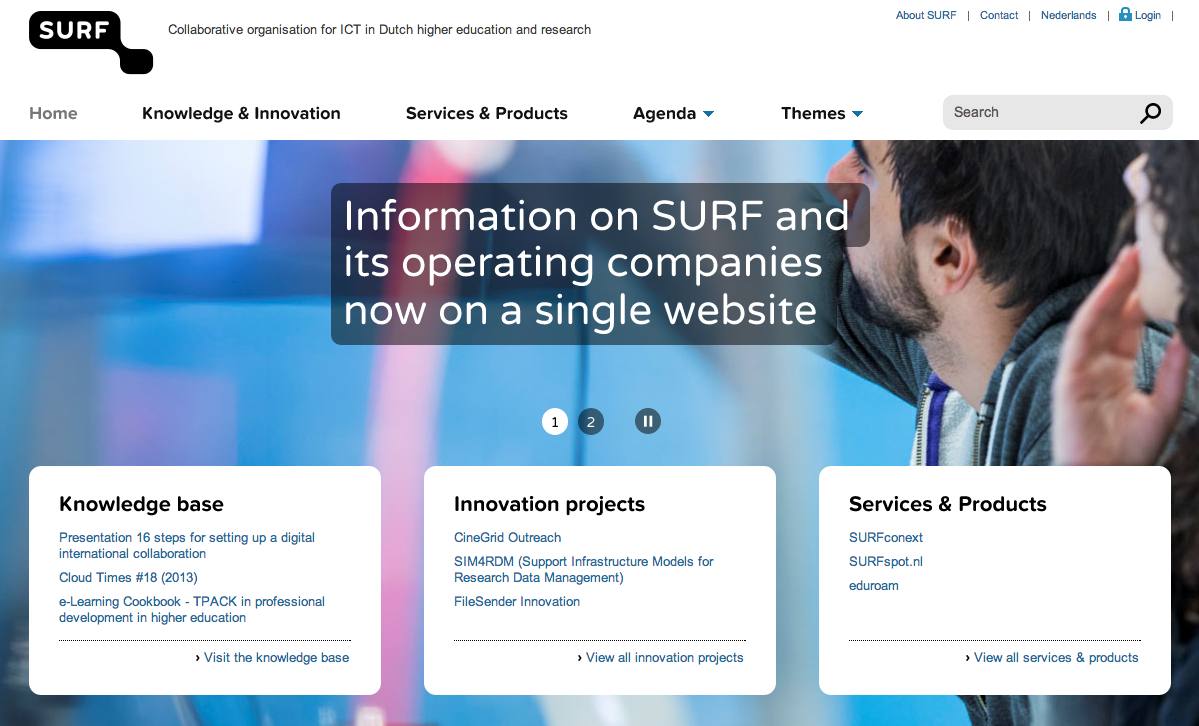This screenshot has height=726, width=1199.
Task: Switch to slide 1 of the carousel
Action: [x=555, y=422]
